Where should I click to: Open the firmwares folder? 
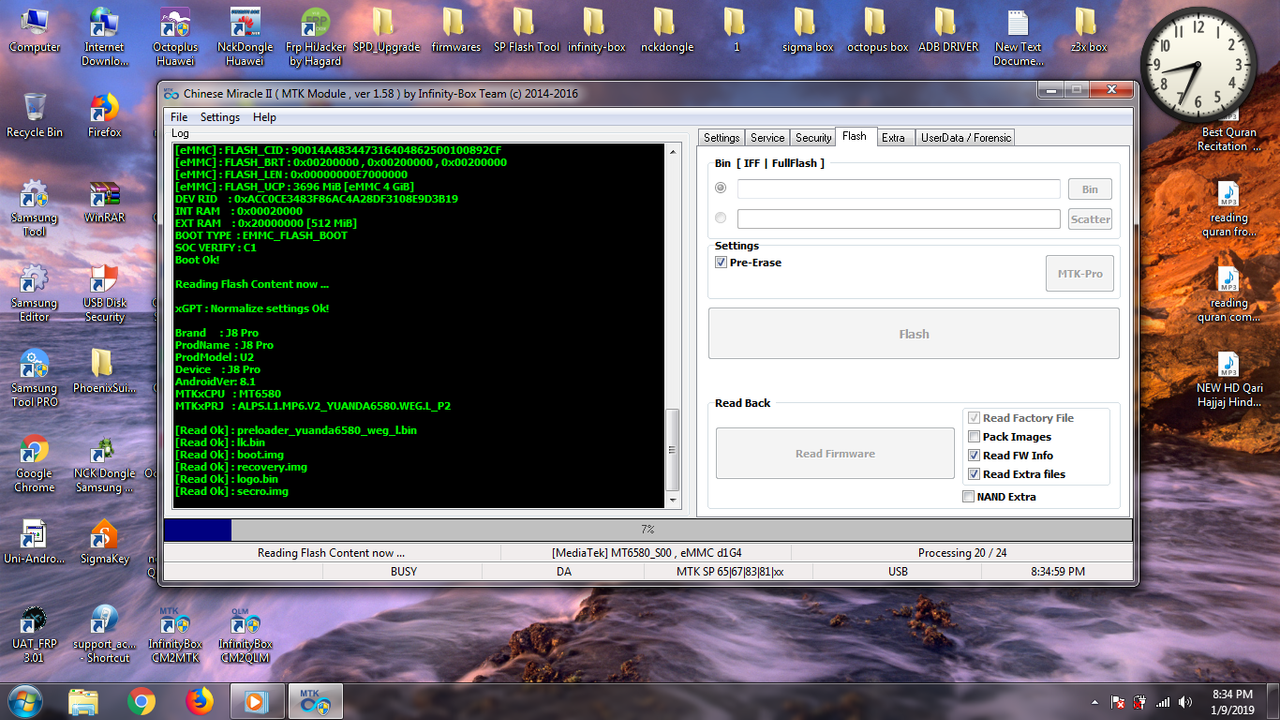click(x=455, y=31)
